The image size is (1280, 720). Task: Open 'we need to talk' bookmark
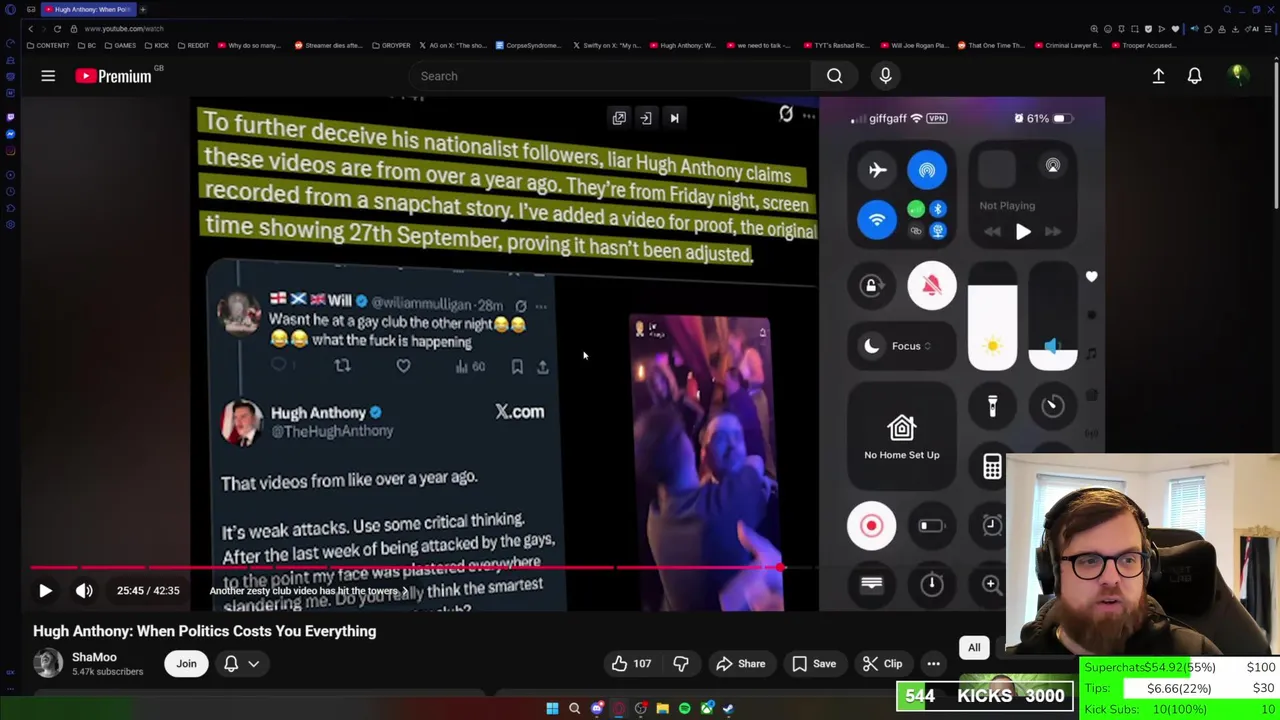757,45
